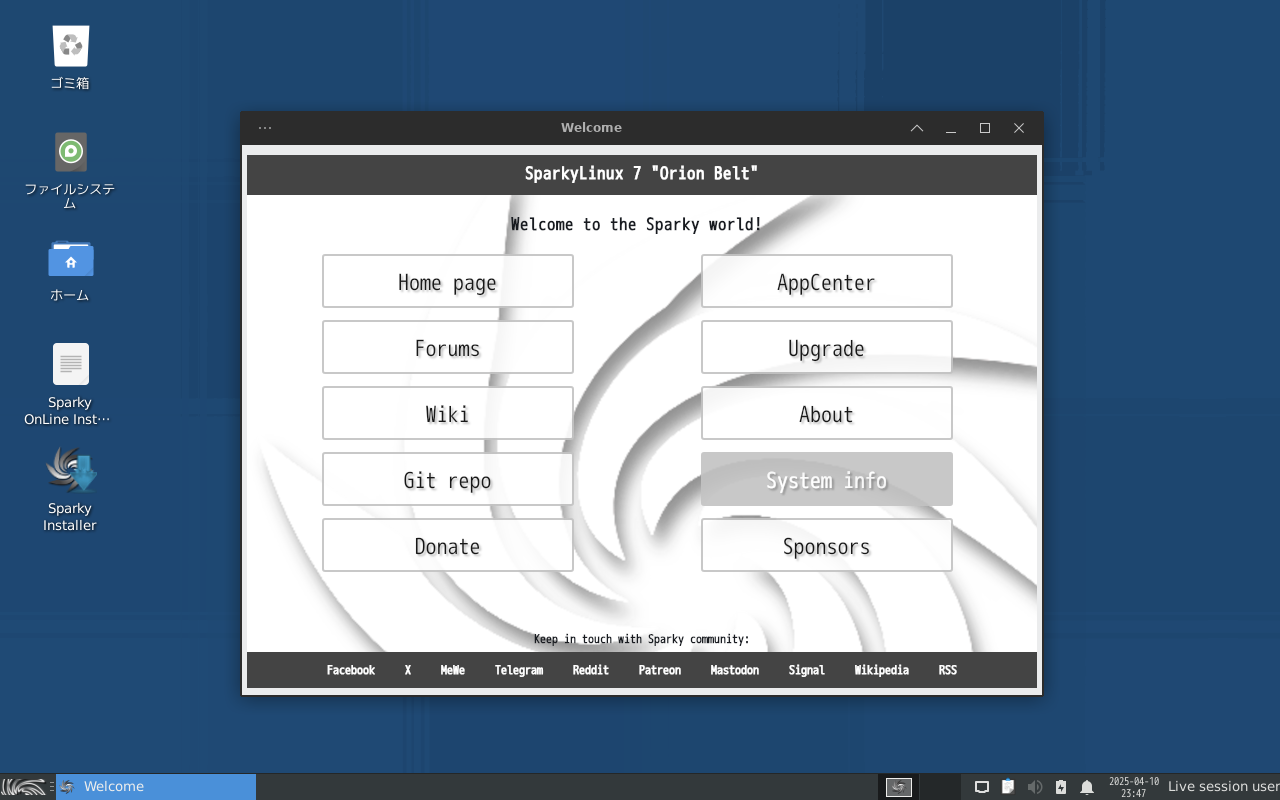1280x800 pixels.
Task: Go to the Reddit link
Action: (591, 670)
